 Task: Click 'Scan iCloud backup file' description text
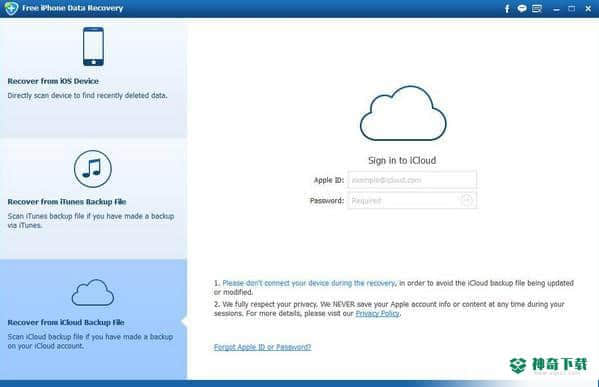[90, 341]
